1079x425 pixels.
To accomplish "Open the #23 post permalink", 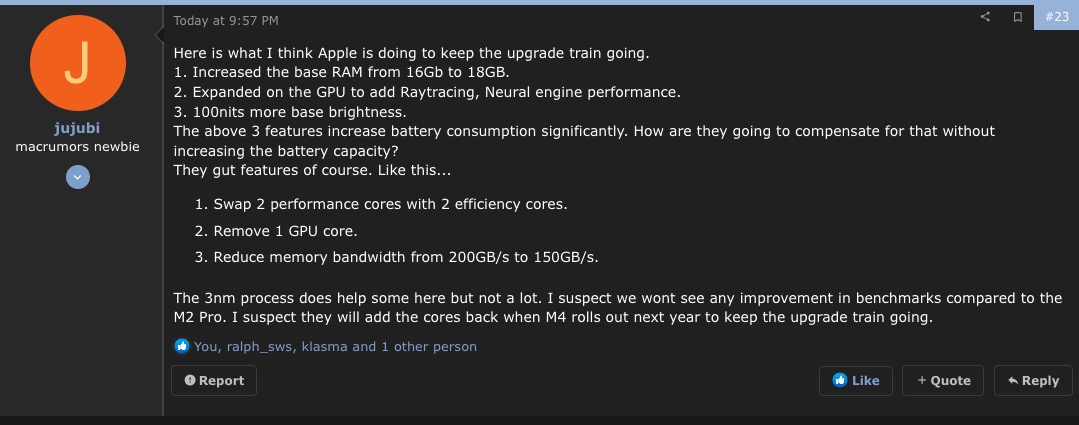I will [x=1056, y=17].
